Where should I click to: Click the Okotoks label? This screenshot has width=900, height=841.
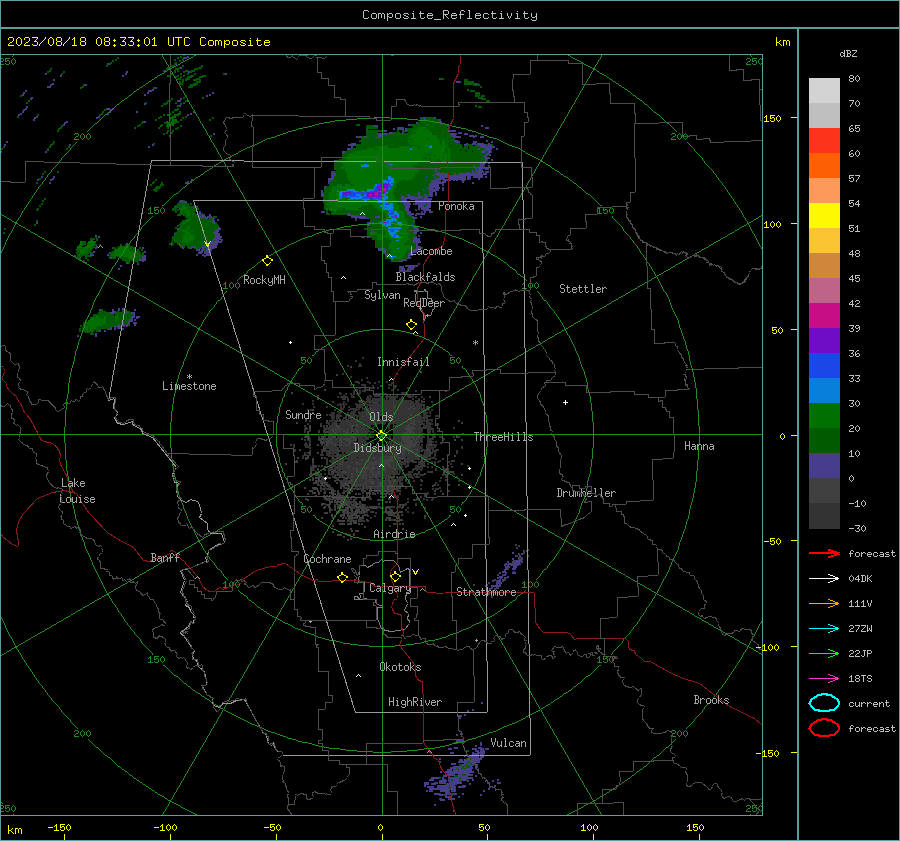coord(400,667)
